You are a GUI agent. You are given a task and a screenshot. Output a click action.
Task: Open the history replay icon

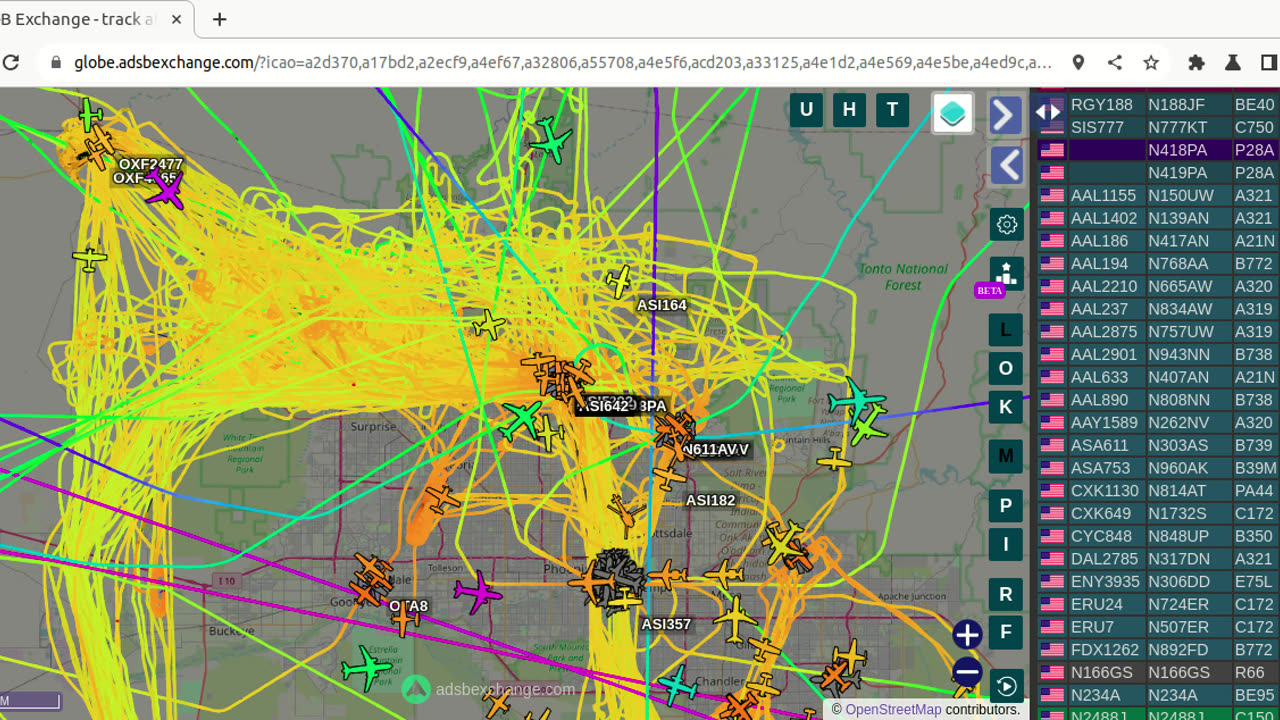tap(1006, 686)
